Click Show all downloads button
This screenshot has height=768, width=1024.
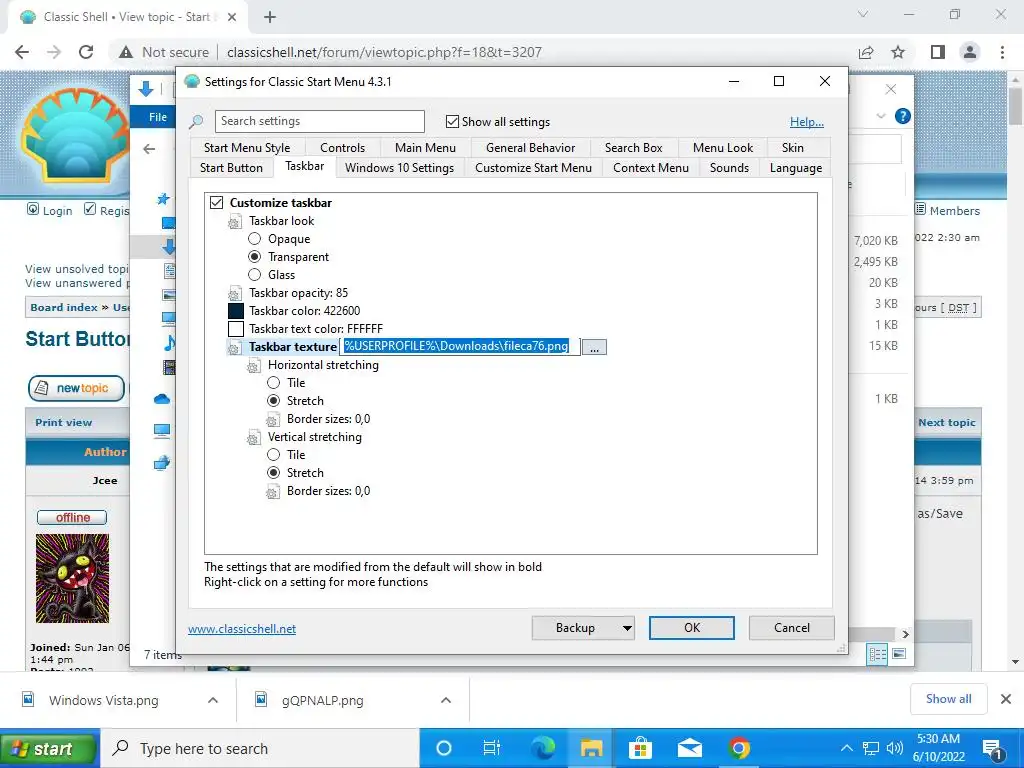tap(948, 699)
